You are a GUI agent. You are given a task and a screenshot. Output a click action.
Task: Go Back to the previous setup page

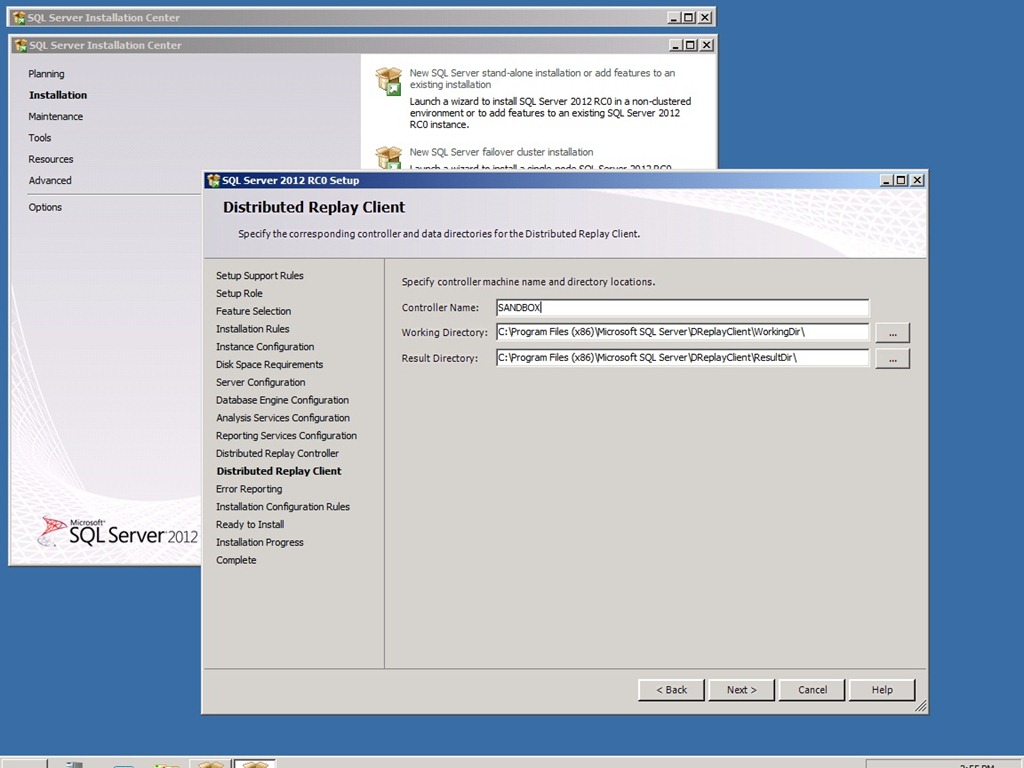pos(671,690)
